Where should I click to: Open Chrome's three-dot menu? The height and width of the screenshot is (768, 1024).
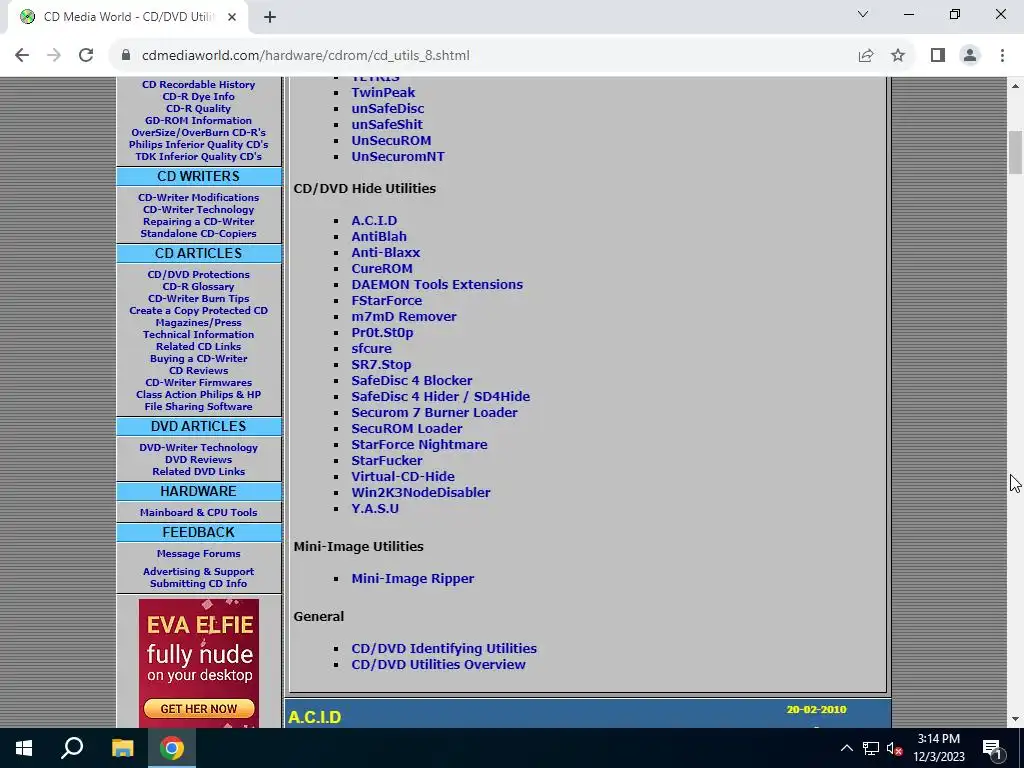pyautogui.click(x=1002, y=56)
